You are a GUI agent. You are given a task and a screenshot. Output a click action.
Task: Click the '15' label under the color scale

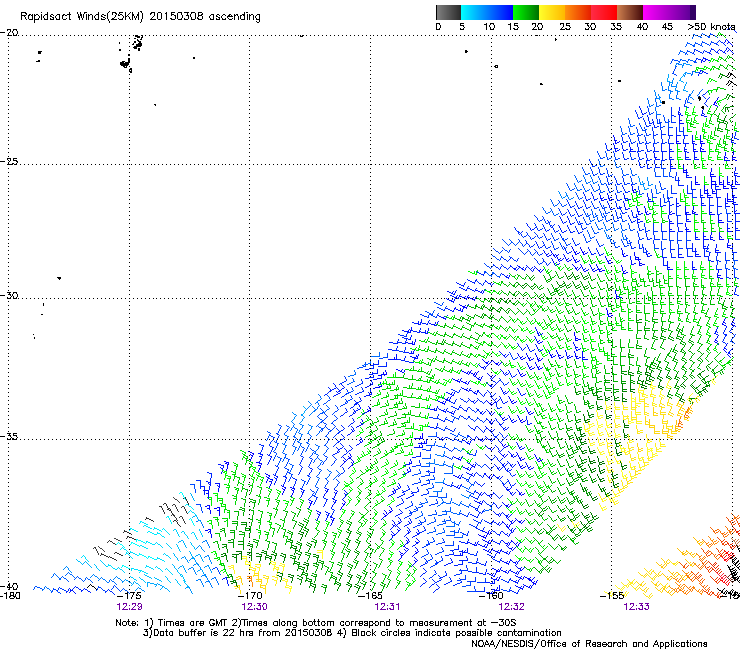pos(513,27)
